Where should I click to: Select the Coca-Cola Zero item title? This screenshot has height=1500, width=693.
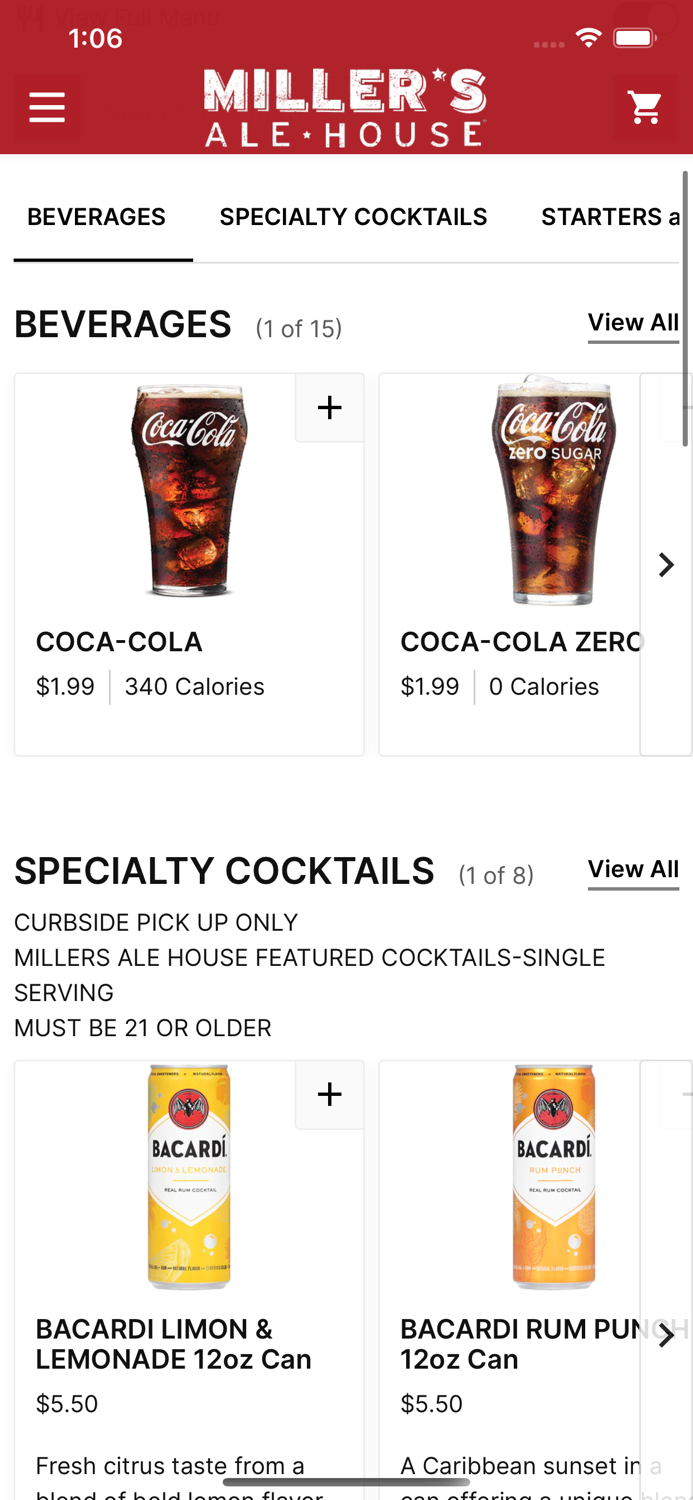pyautogui.click(x=521, y=642)
